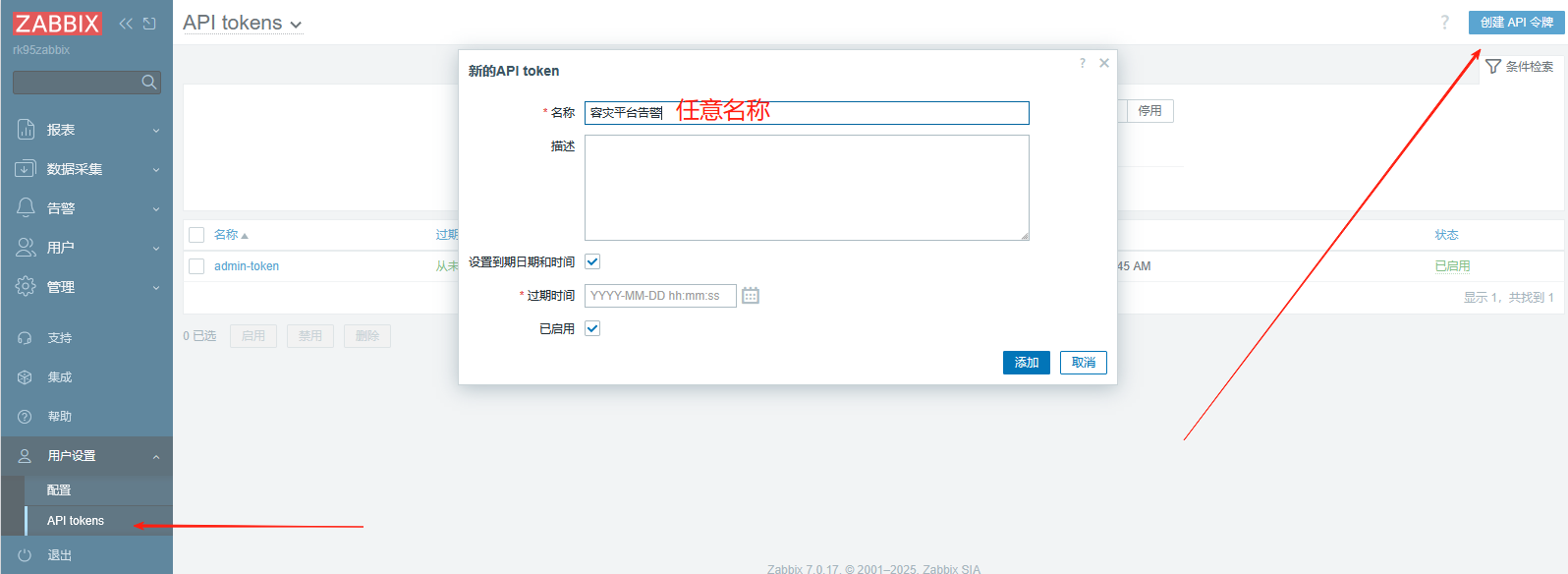
Task: Expand the 报表 sidebar menu
Action: (86, 130)
